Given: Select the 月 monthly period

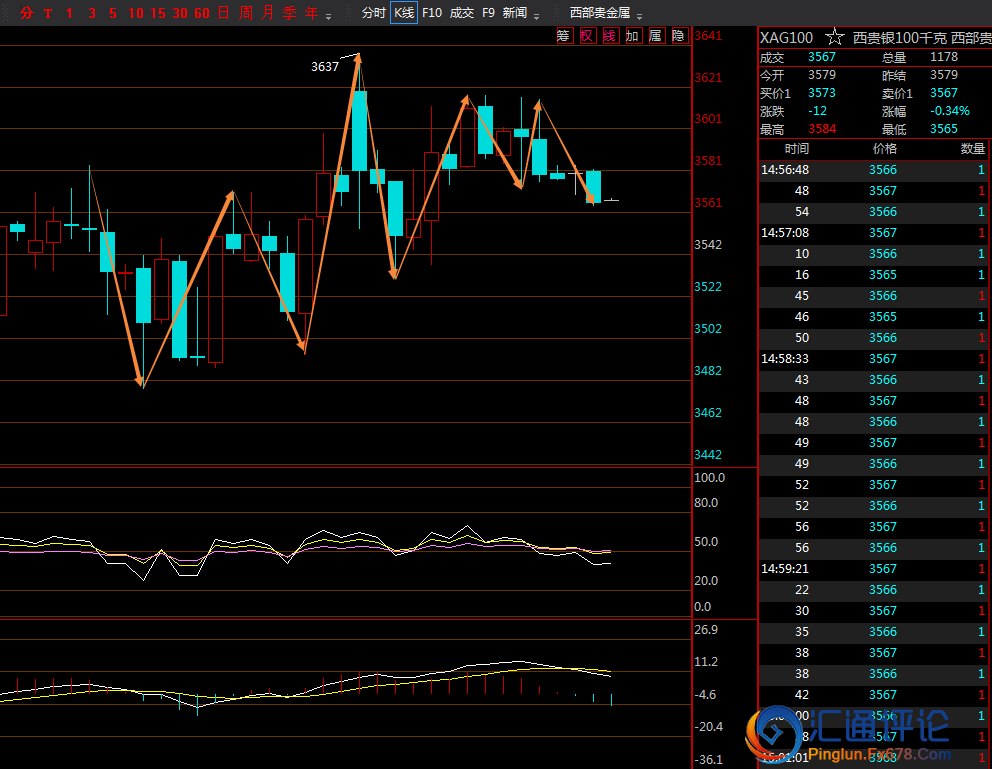Looking at the screenshot, I should (x=268, y=13).
